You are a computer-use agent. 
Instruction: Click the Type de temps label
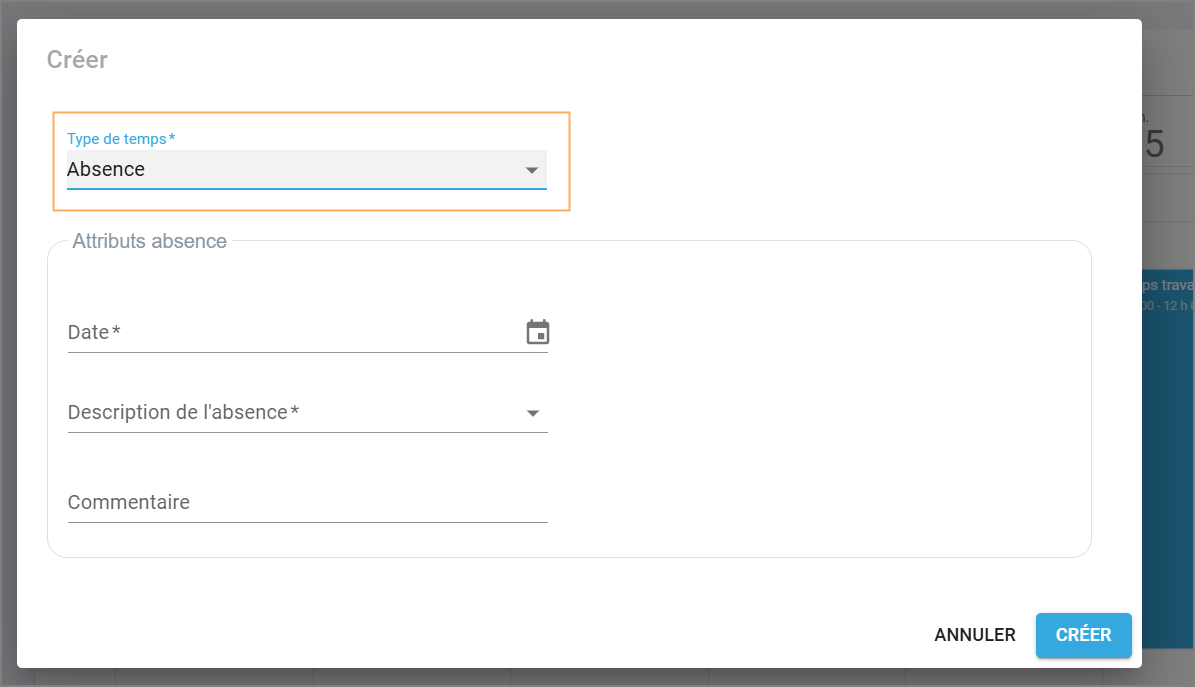click(x=116, y=139)
